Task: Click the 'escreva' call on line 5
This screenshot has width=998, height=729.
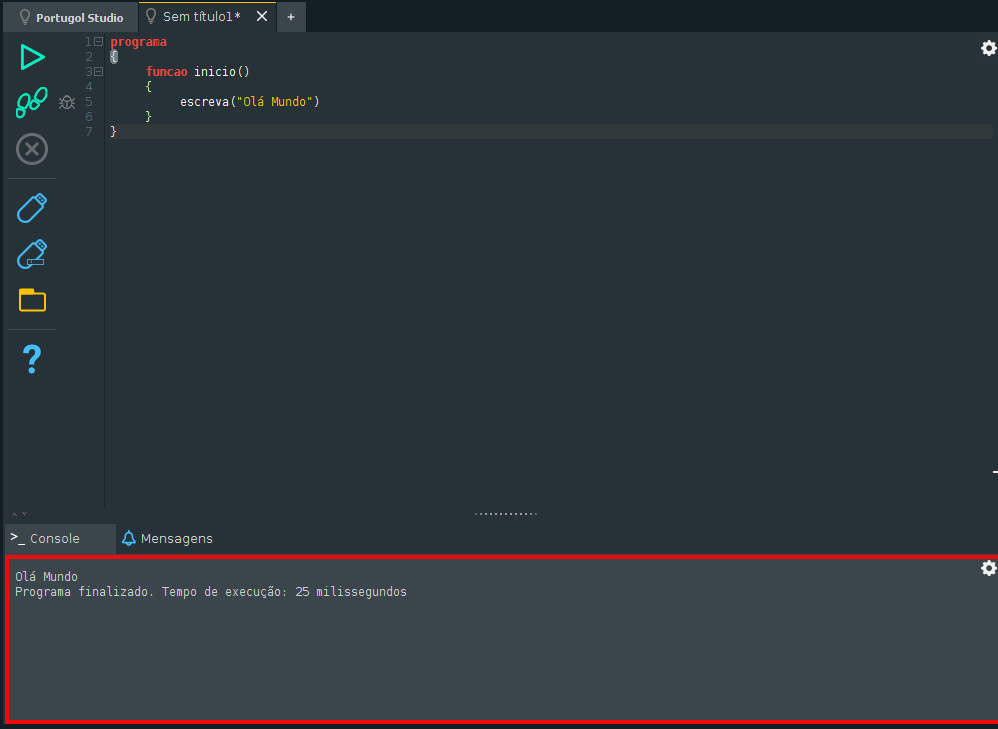Action: 204,101
